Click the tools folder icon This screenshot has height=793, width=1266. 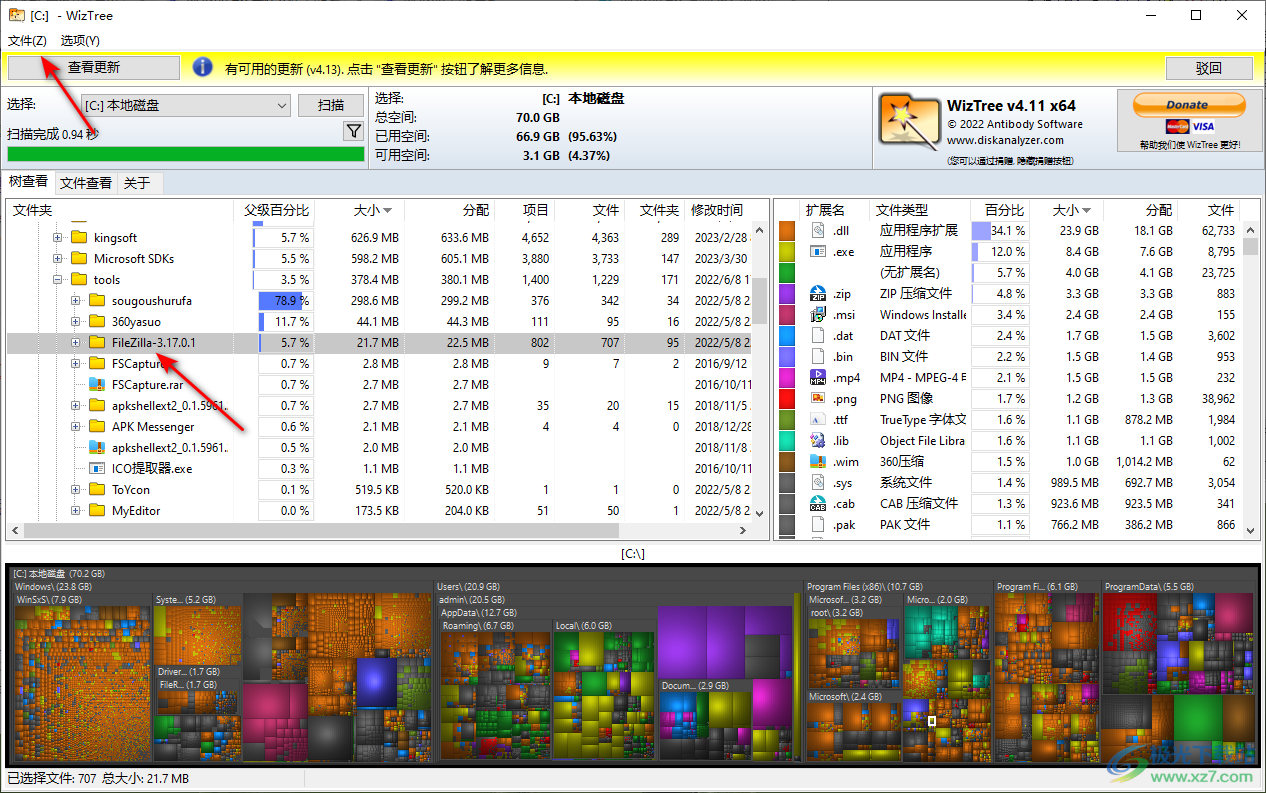79,280
